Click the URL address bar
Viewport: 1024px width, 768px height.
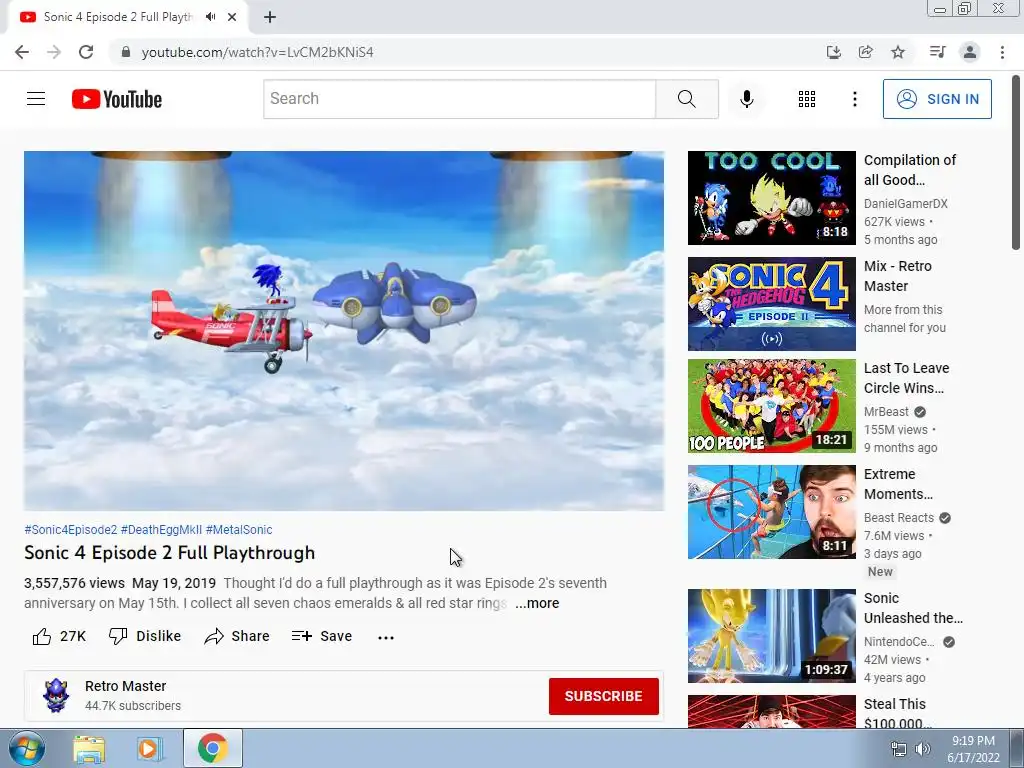point(470,52)
